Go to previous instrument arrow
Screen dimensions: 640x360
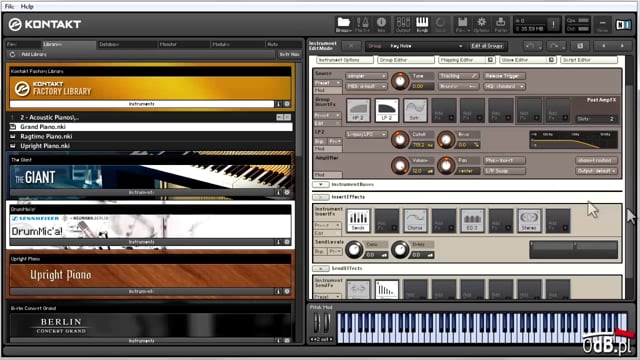(604, 46)
